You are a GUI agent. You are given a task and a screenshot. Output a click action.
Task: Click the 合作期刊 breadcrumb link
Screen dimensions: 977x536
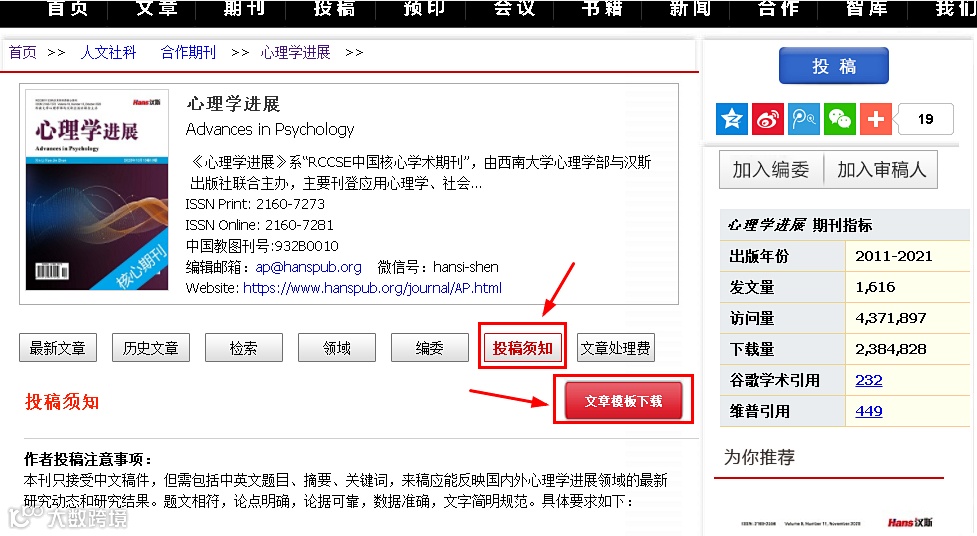tap(188, 52)
